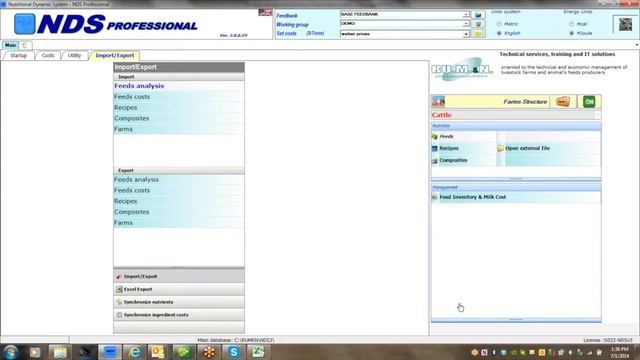
Task: Select the Mcal energy radio button
Action: (x=571, y=24)
